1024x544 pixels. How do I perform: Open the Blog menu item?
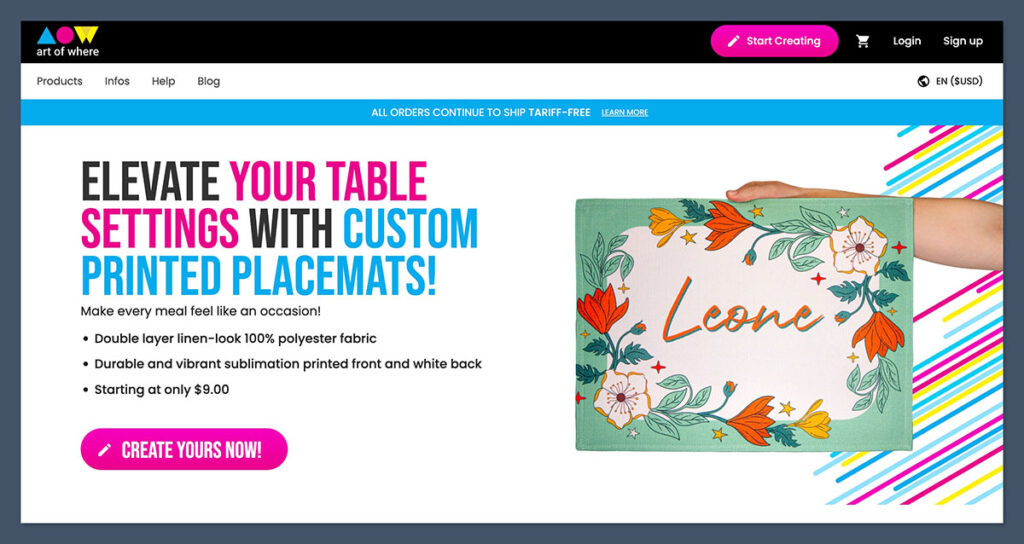pos(209,81)
